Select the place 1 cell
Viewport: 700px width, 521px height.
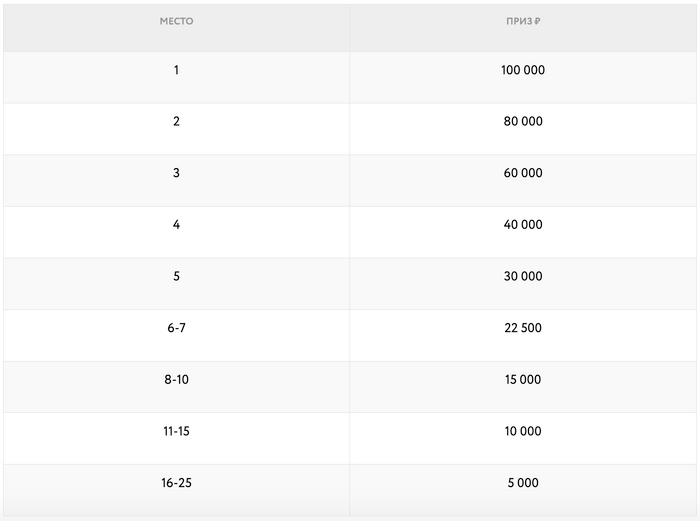point(176,70)
